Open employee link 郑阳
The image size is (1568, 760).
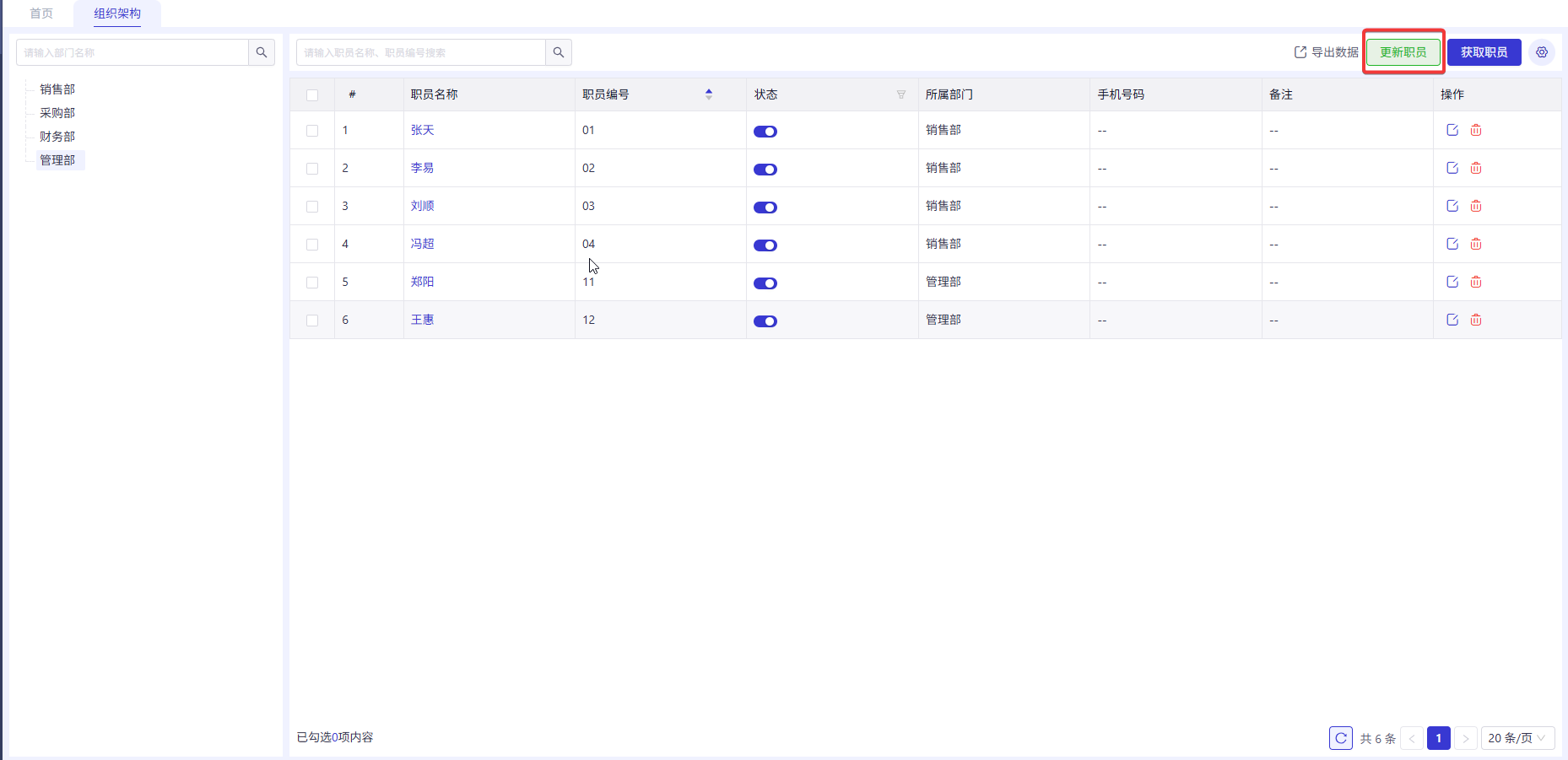[x=422, y=282]
